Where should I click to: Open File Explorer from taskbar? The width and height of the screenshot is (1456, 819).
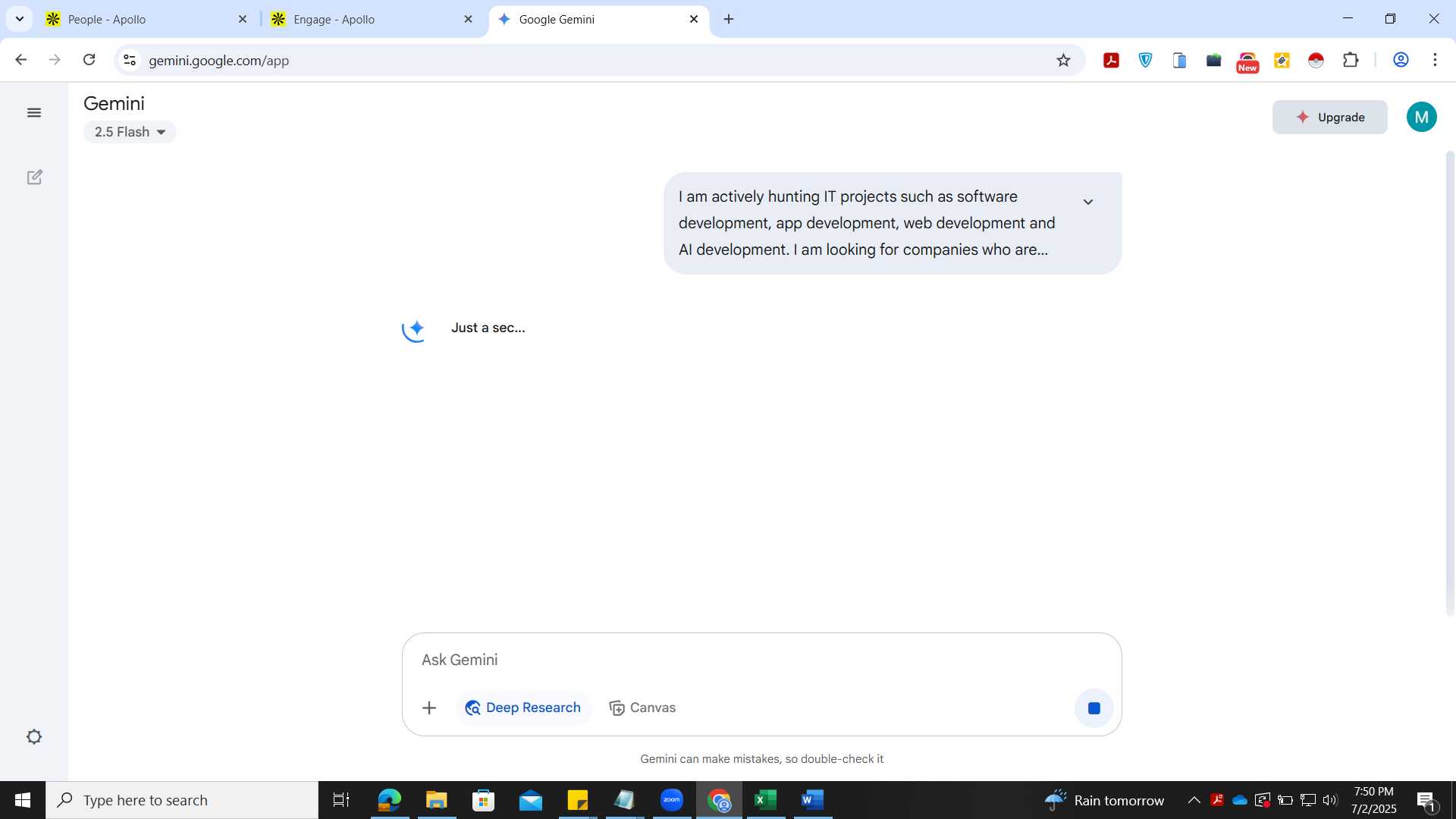pyautogui.click(x=436, y=800)
